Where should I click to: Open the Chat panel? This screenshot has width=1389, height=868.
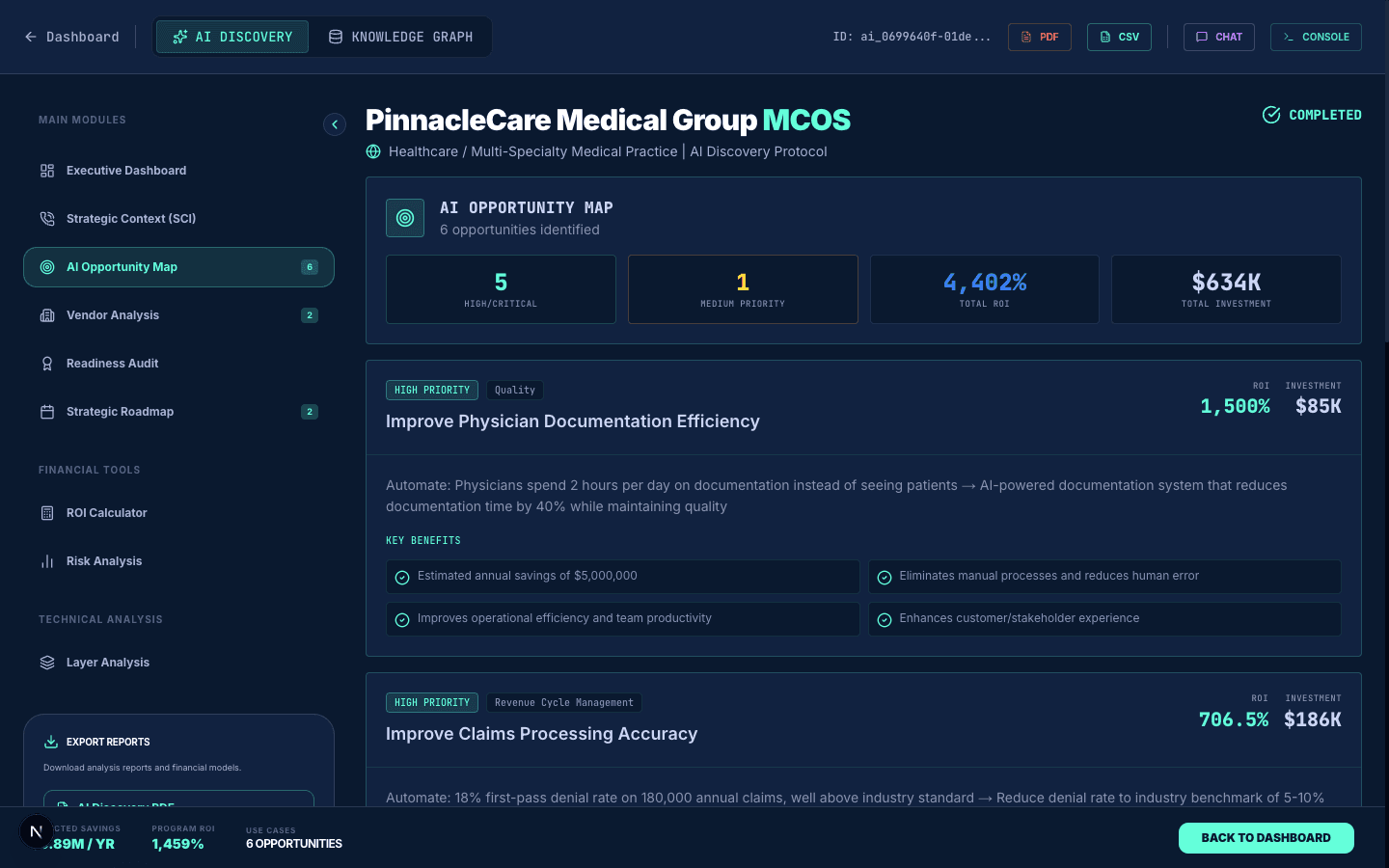[x=1219, y=37]
